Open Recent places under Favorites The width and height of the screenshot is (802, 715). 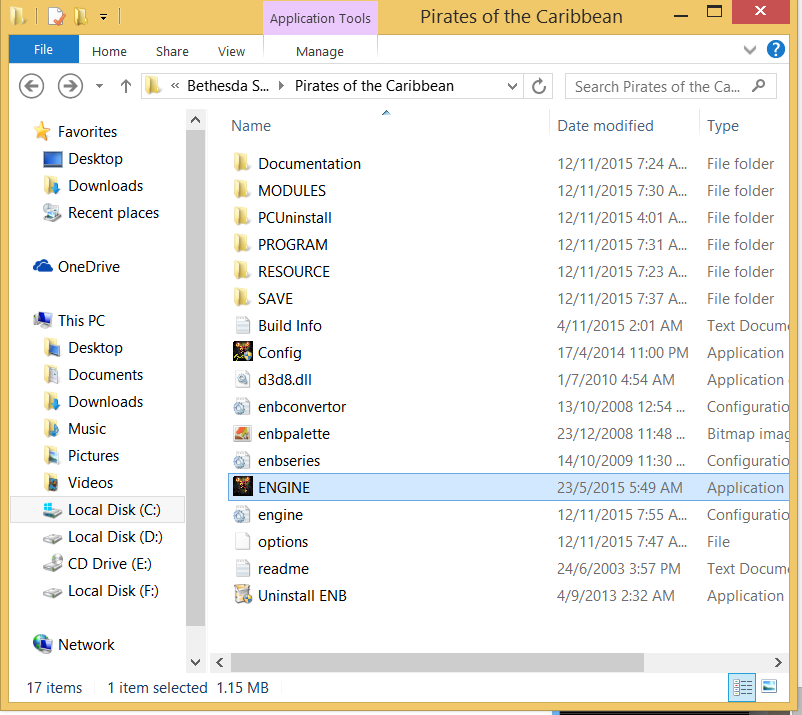113,212
